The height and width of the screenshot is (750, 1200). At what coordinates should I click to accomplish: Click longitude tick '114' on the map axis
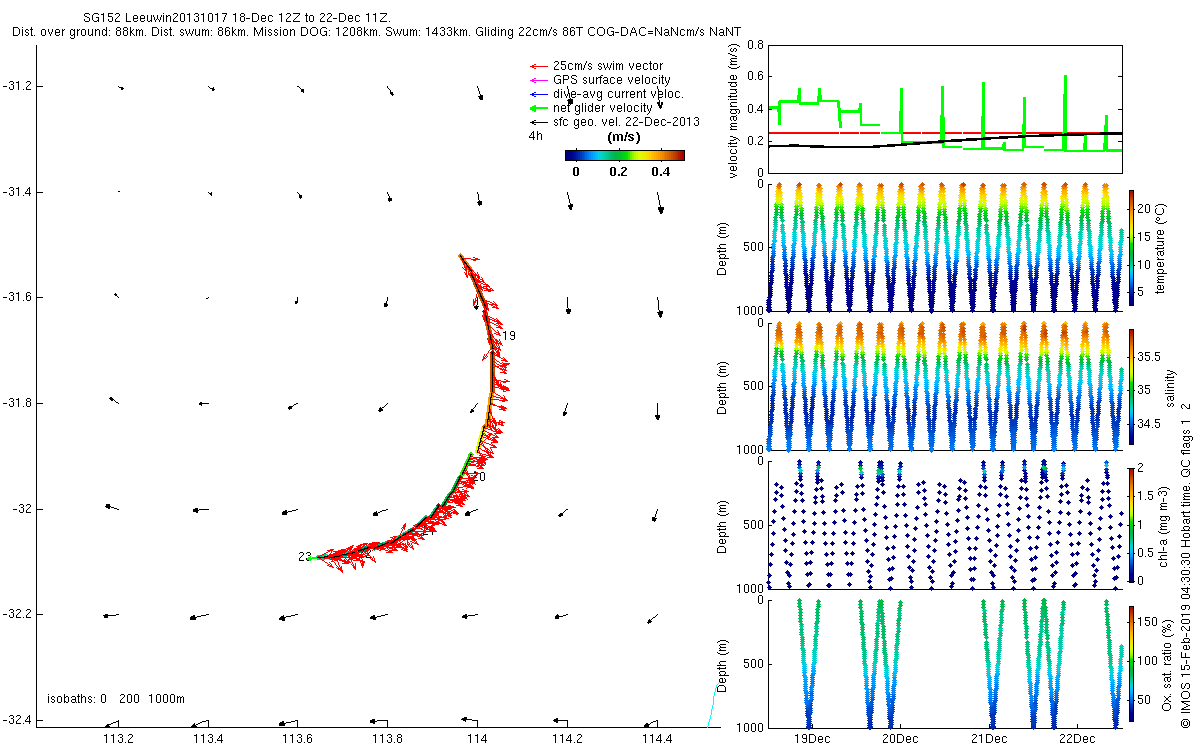click(x=477, y=739)
